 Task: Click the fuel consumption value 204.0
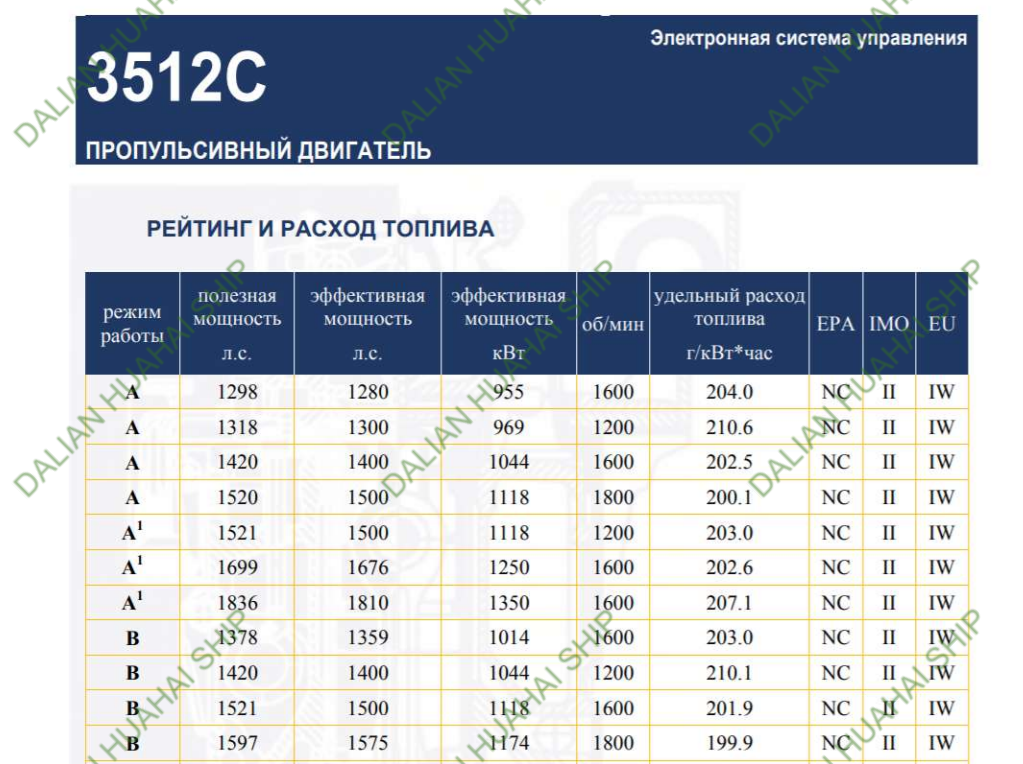[x=729, y=392]
